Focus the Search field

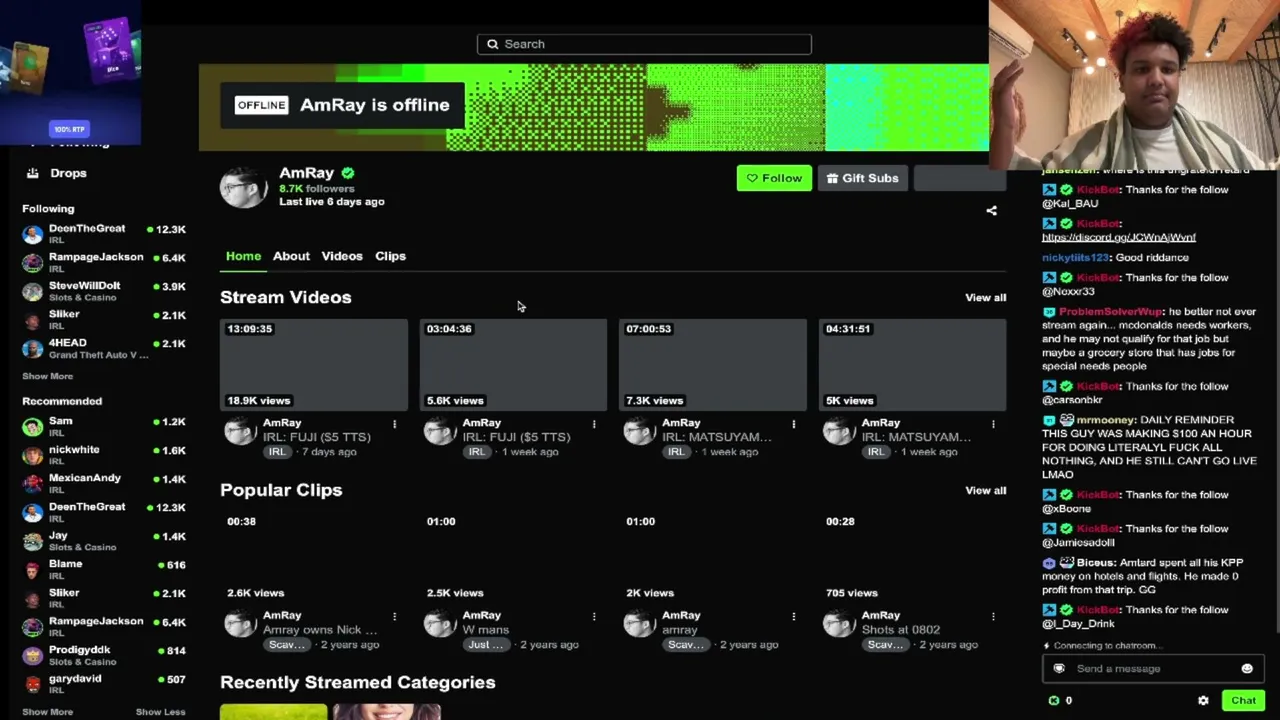coord(644,44)
